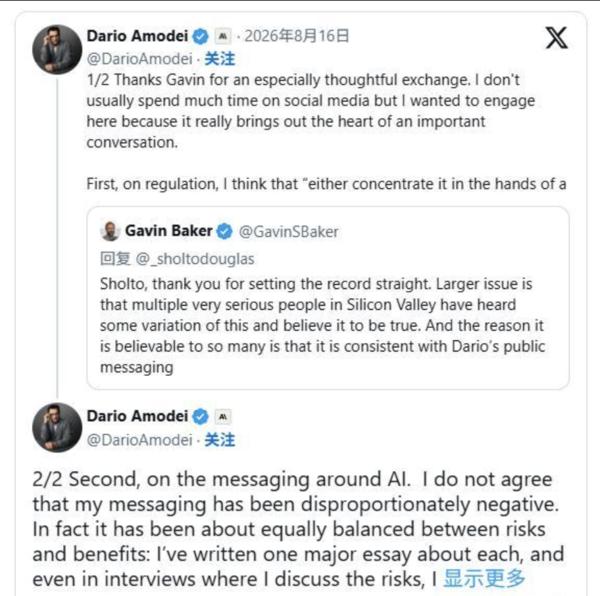This screenshot has width=600, height=596.
Task: Click Dario Amodei's avatar in second tweet
Action: [57, 428]
